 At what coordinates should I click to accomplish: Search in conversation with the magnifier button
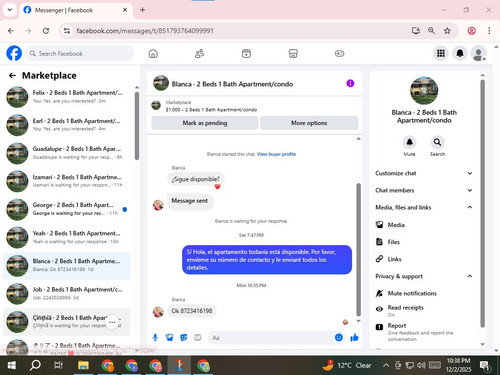pyautogui.click(x=437, y=142)
